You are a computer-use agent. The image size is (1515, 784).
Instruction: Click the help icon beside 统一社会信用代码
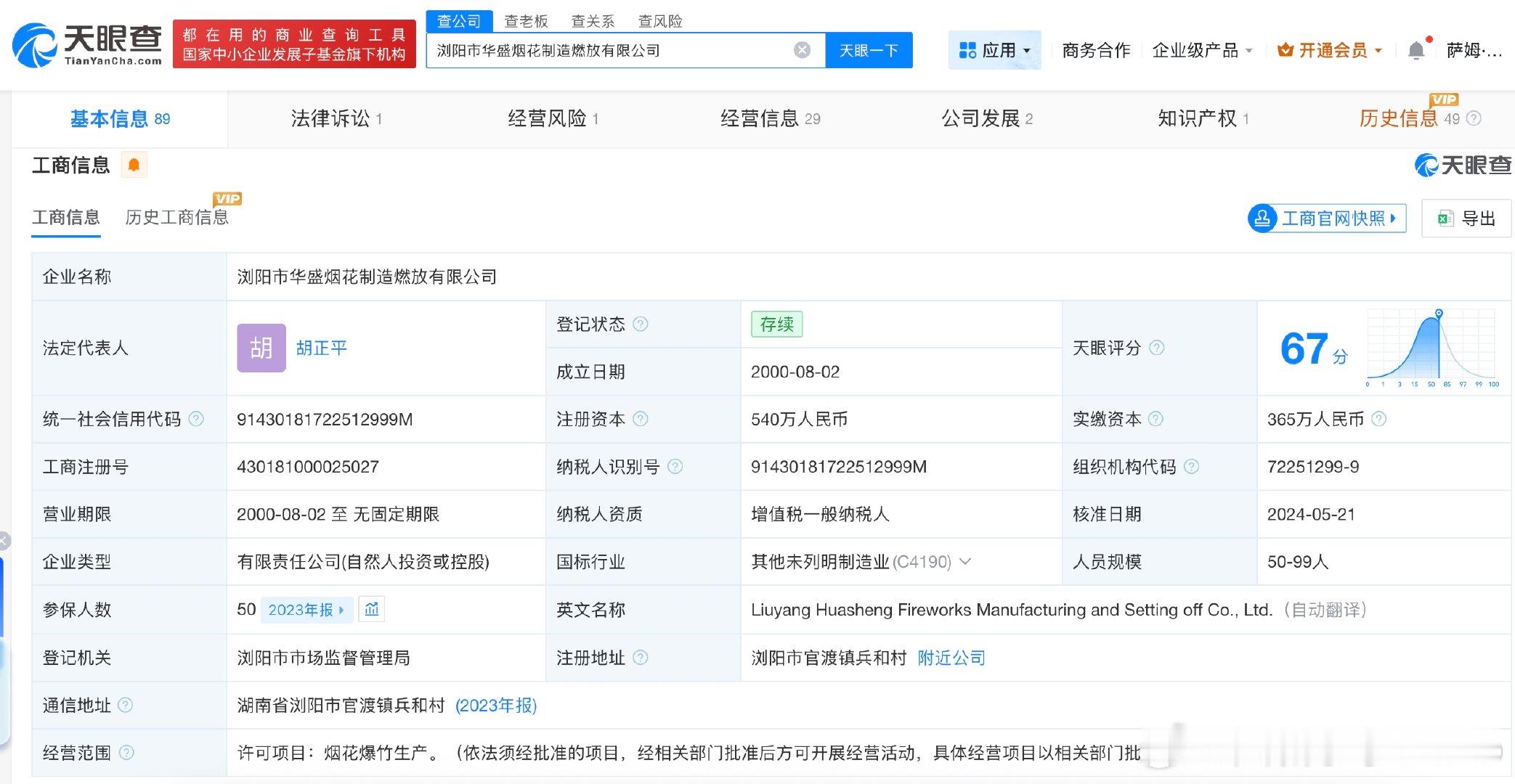(196, 419)
